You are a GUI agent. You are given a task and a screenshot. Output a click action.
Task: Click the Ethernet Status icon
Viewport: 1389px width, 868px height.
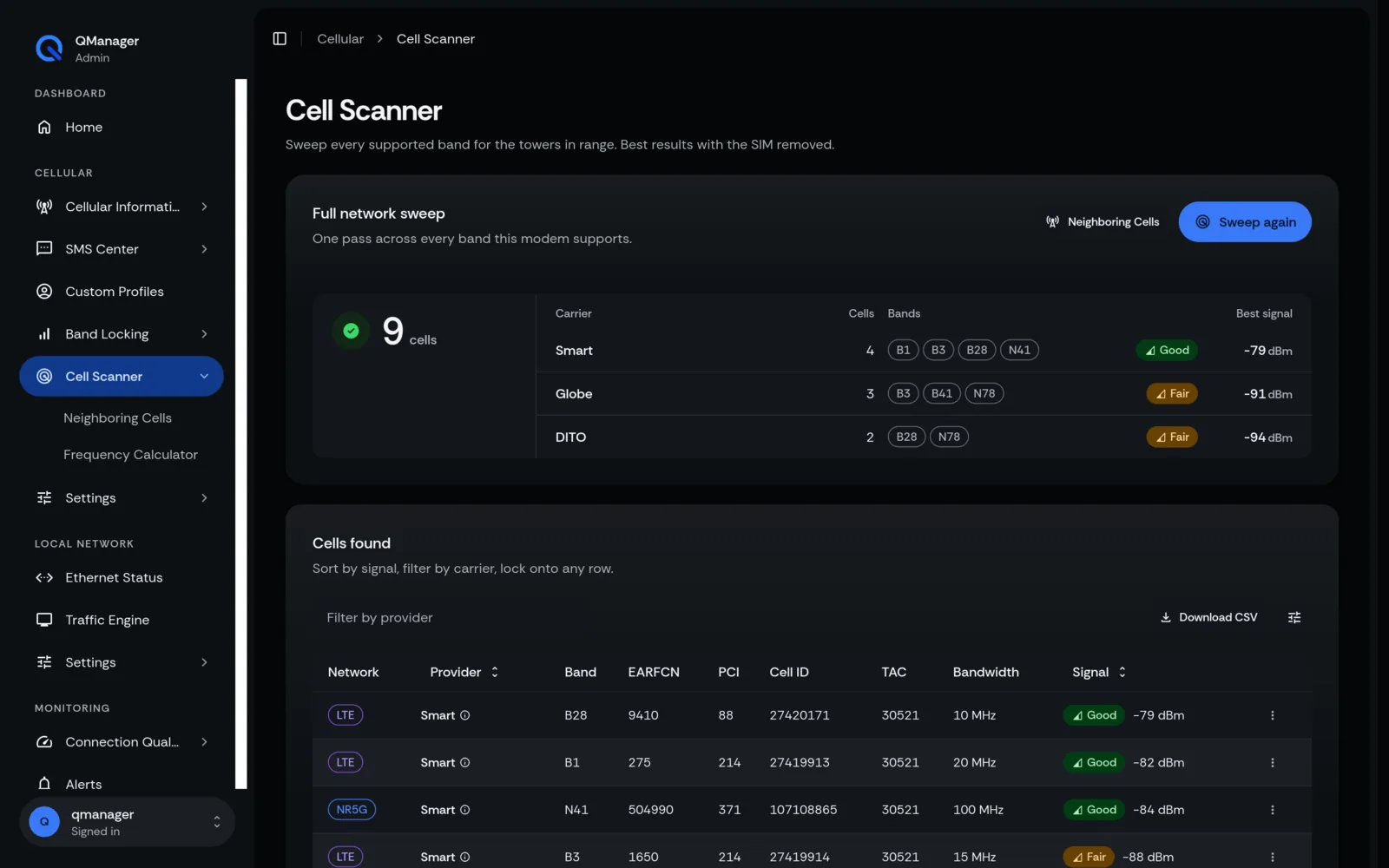tap(44, 578)
